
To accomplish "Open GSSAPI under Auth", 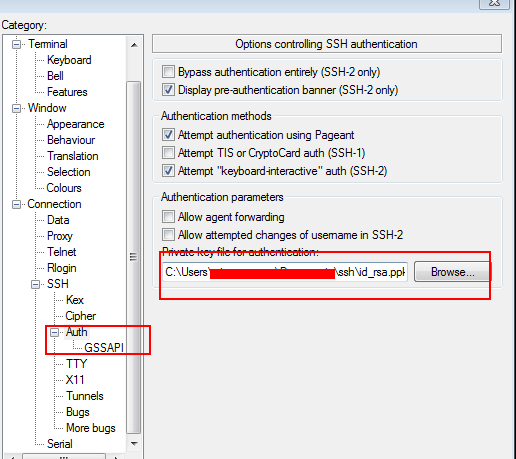I will [x=104, y=348].
